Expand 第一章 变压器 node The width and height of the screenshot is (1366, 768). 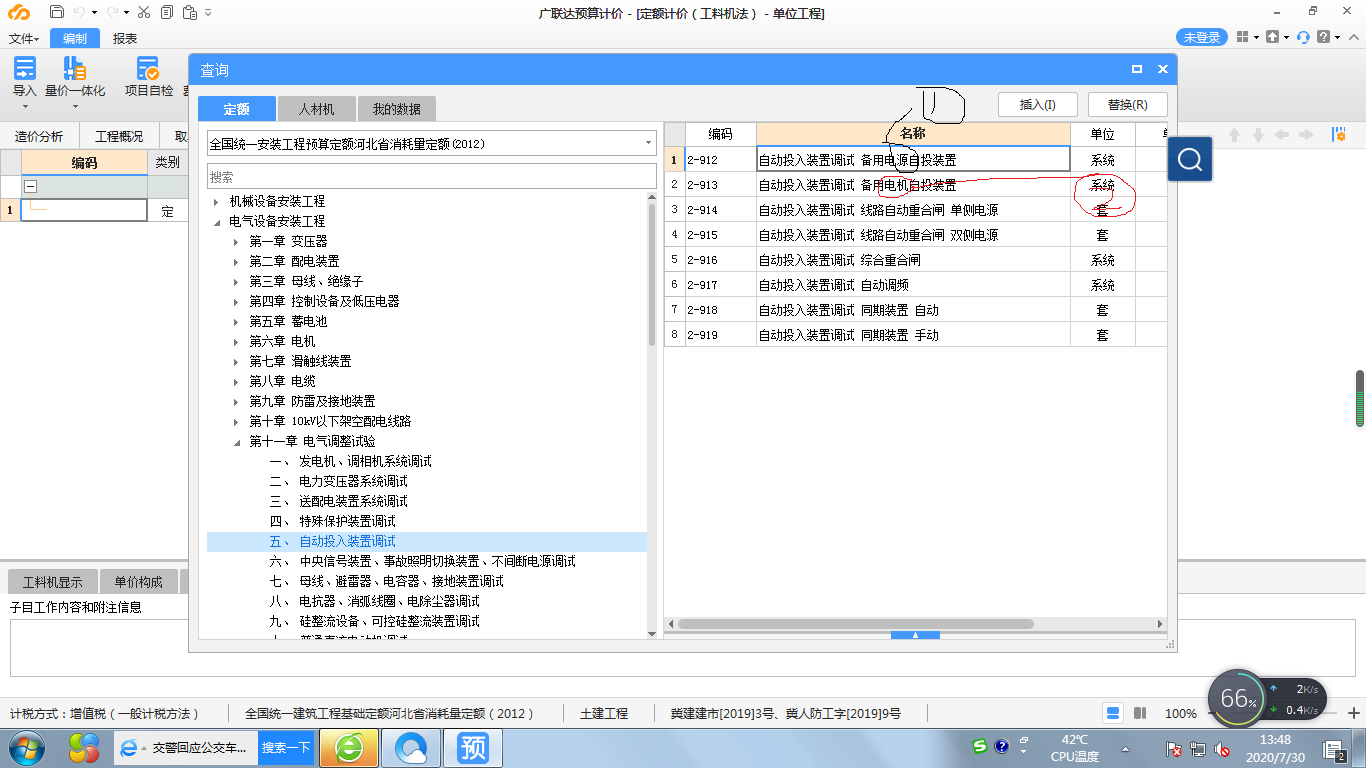point(236,241)
